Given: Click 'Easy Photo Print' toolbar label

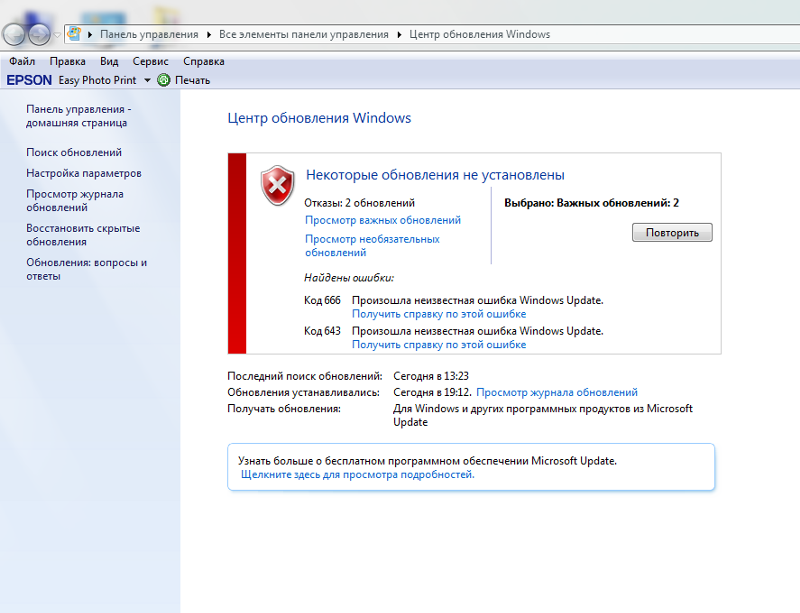Looking at the screenshot, I should coord(97,80).
